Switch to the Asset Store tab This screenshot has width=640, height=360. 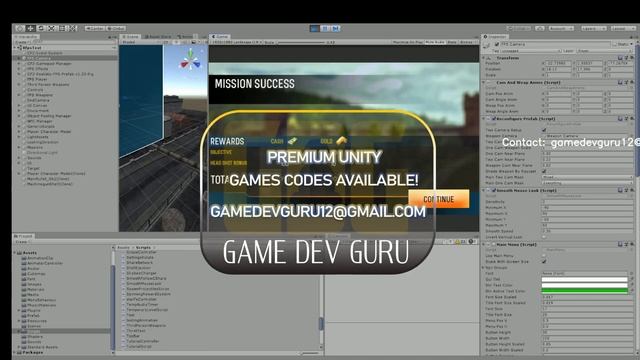[158, 37]
